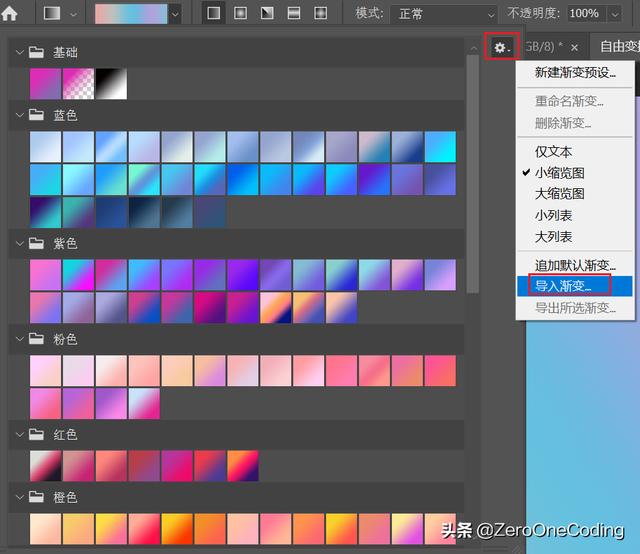Open the gradient panel gear menu
The height and width of the screenshot is (554, 640).
tap(502, 47)
